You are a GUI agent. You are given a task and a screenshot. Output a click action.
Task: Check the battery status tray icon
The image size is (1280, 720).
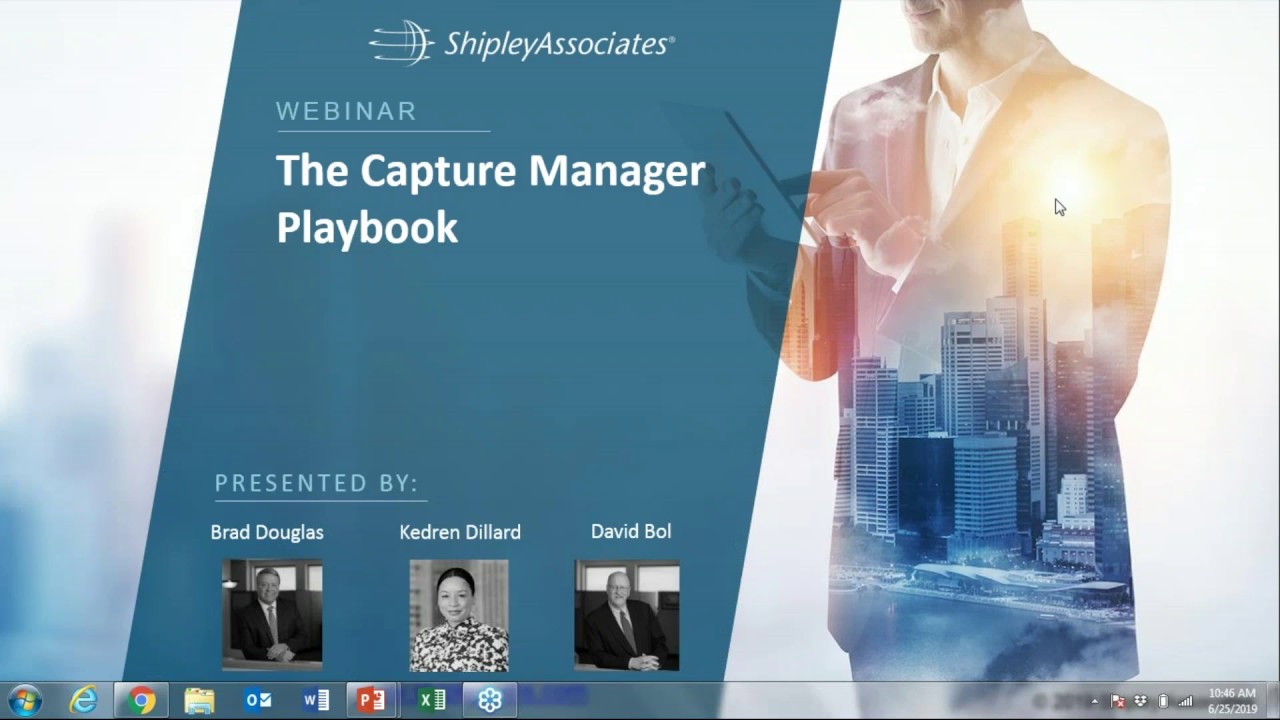click(1162, 701)
